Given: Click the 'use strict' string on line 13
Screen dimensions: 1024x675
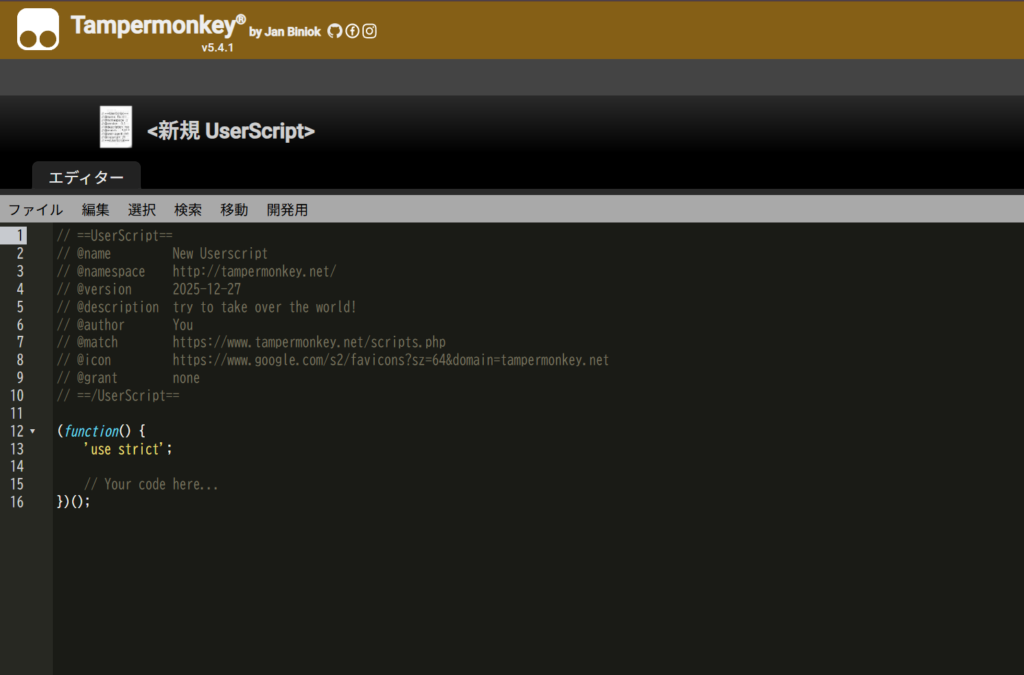Looking at the screenshot, I should pyautogui.click(x=124, y=449).
